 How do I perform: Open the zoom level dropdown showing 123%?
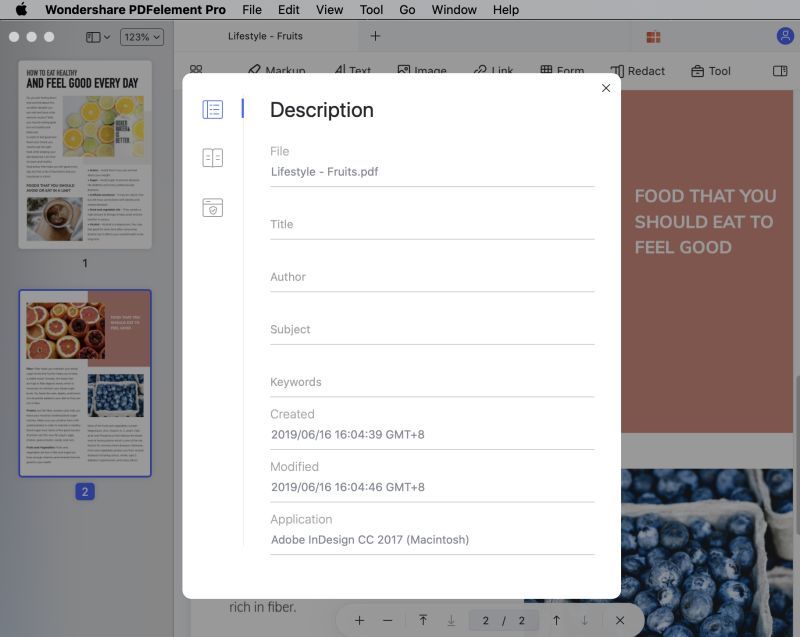141,36
